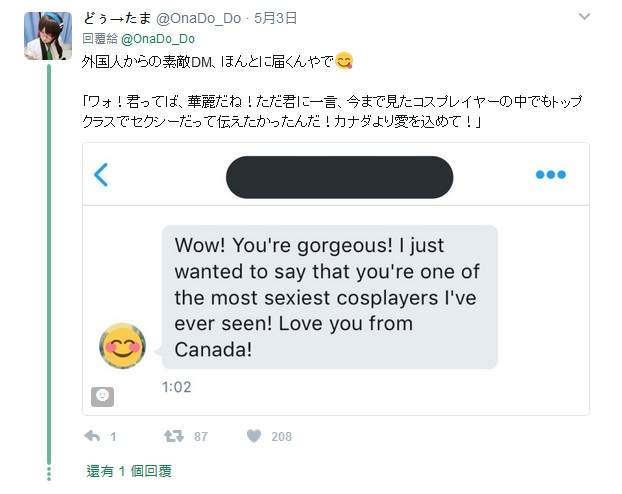Screen dimensions: 622x494
Task: Retweet this tweet using the retweet icon
Action: pos(174,436)
